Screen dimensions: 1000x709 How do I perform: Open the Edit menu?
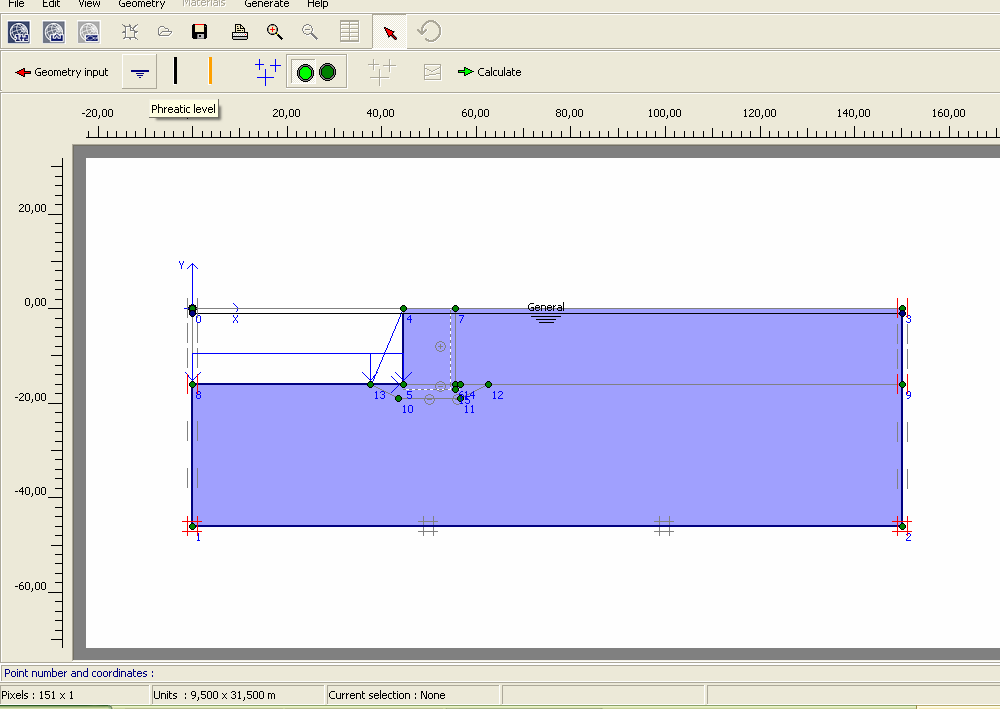51,3
